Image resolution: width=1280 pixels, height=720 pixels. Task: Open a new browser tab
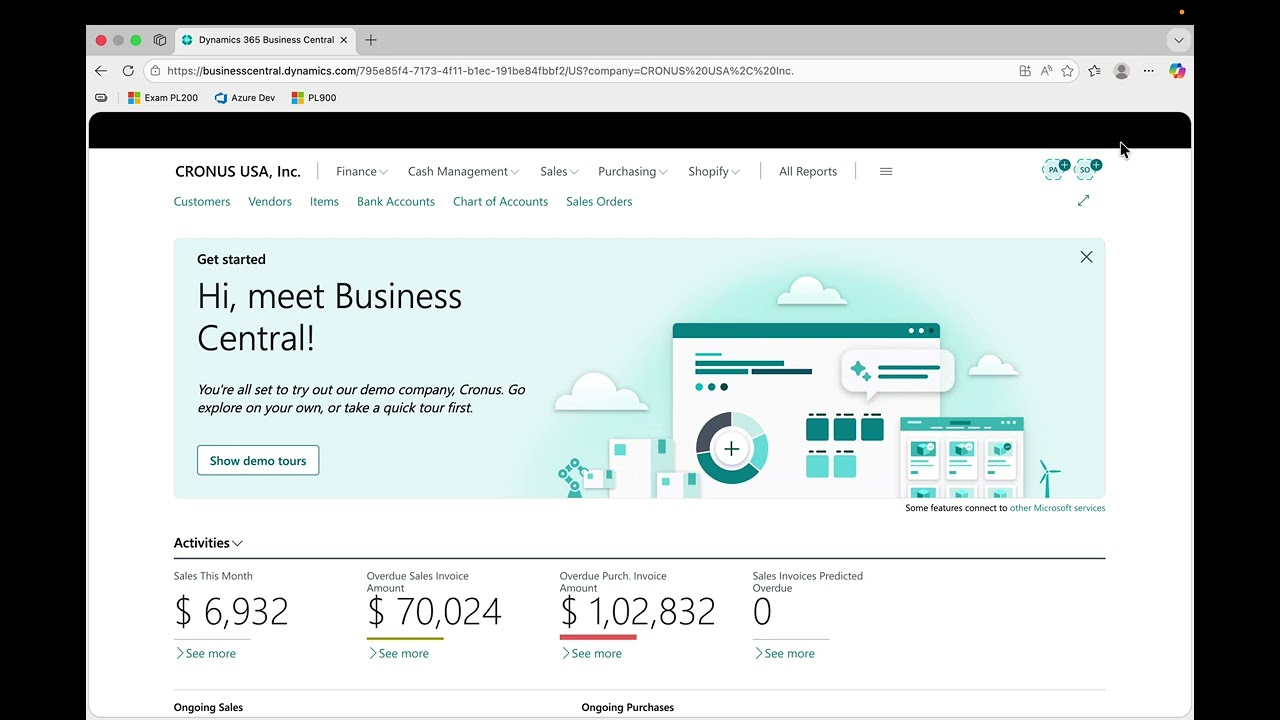pos(371,40)
